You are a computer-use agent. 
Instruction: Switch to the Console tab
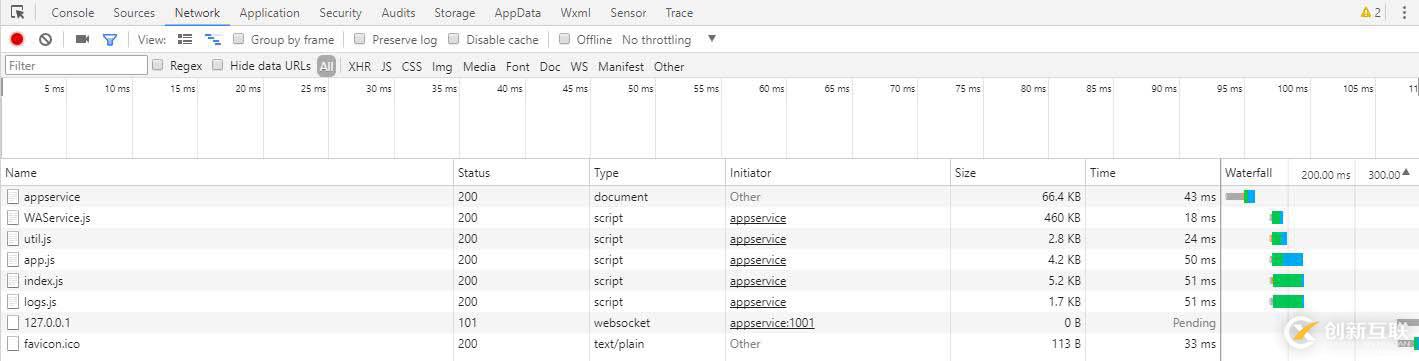point(73,13)
